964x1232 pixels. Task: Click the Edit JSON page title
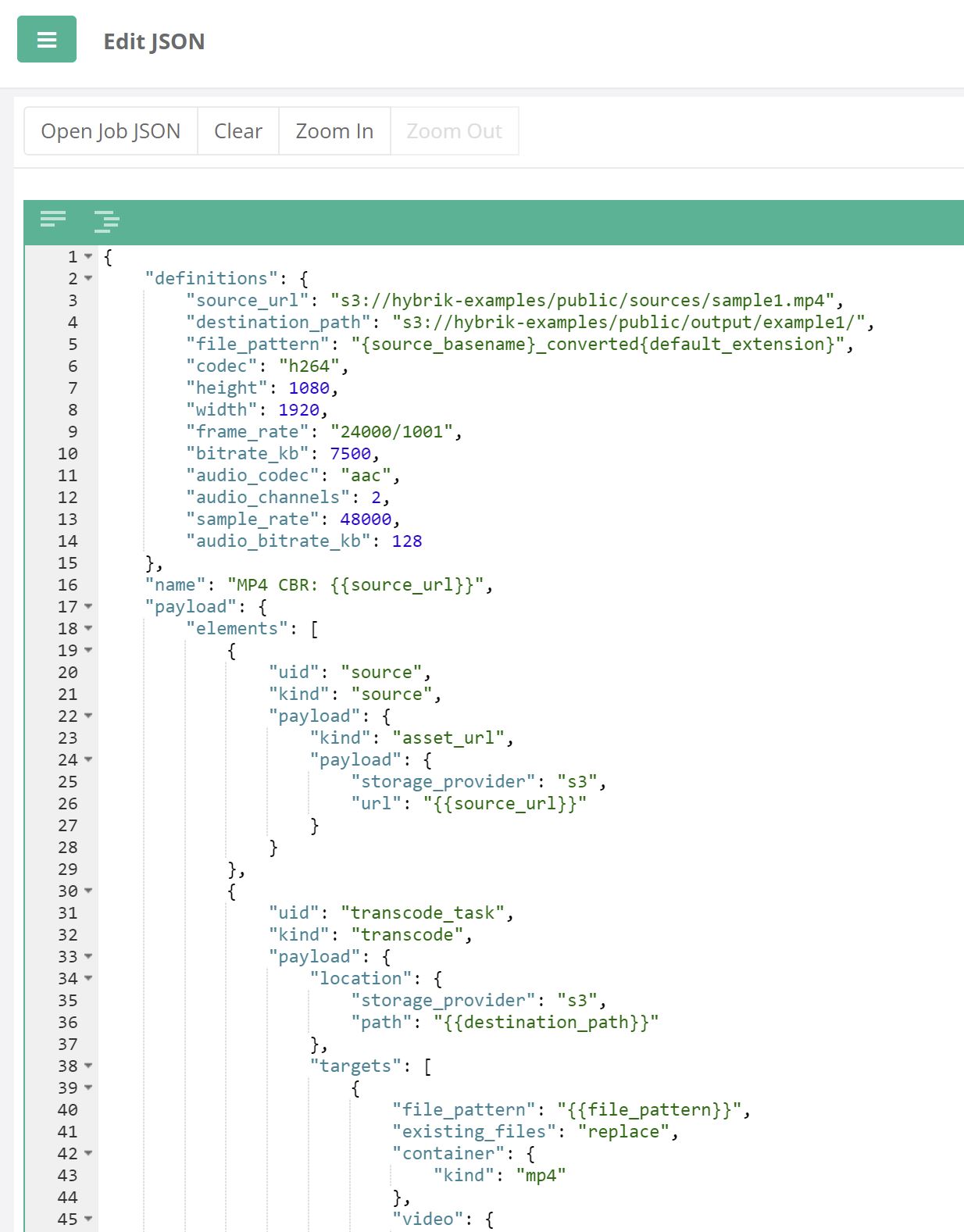tap(154, 41)
